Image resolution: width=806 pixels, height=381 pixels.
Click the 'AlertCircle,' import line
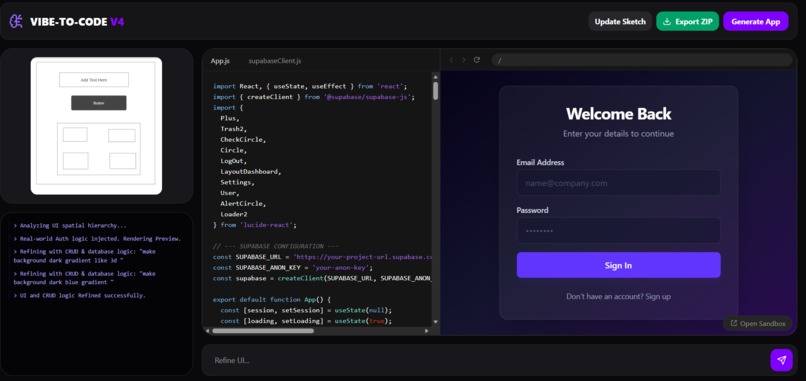243,204
